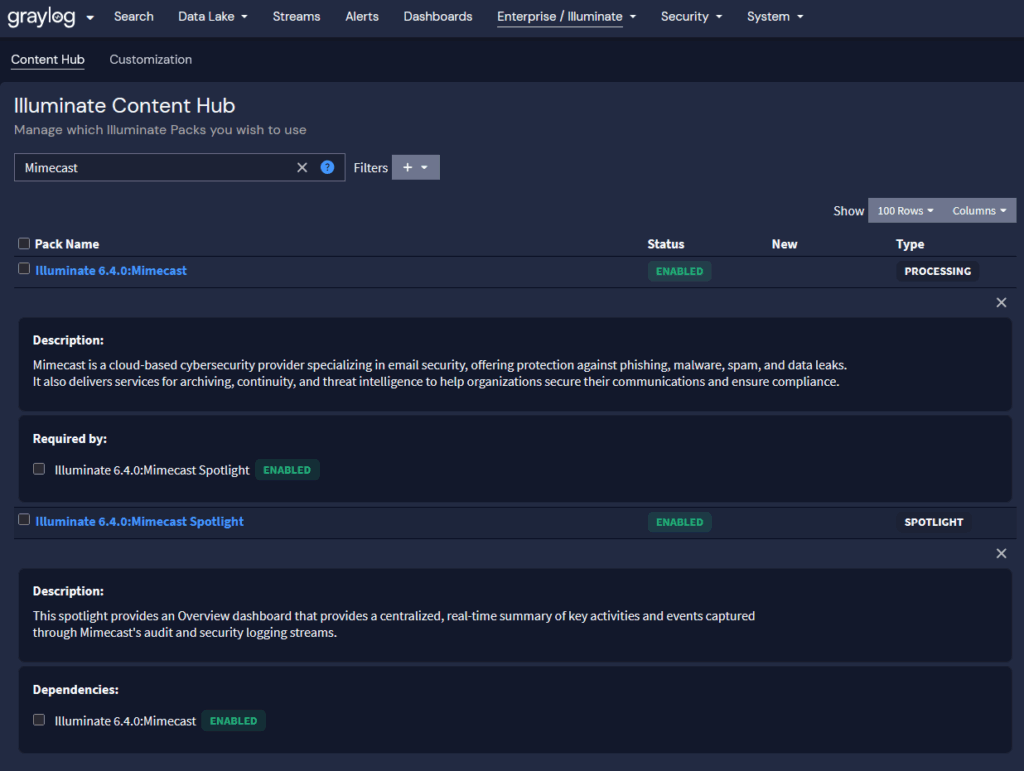Click the ENABLED status badge on the Mimecast row
This screenshot has width=1024, height=771.
point(679,270)
